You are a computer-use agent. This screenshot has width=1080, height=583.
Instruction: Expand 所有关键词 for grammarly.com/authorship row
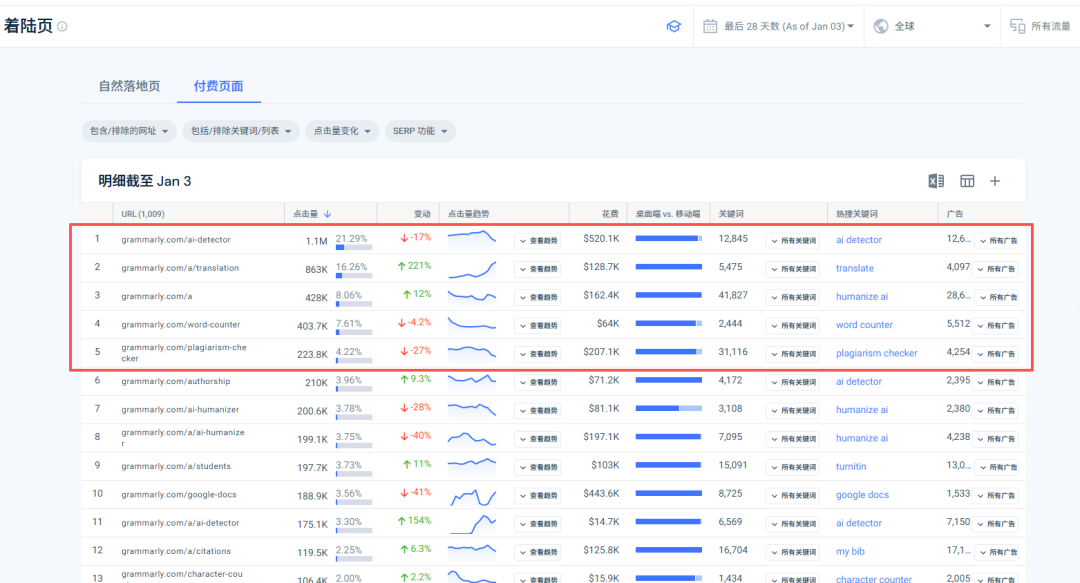pyautogui.click(x=792, y=382)
